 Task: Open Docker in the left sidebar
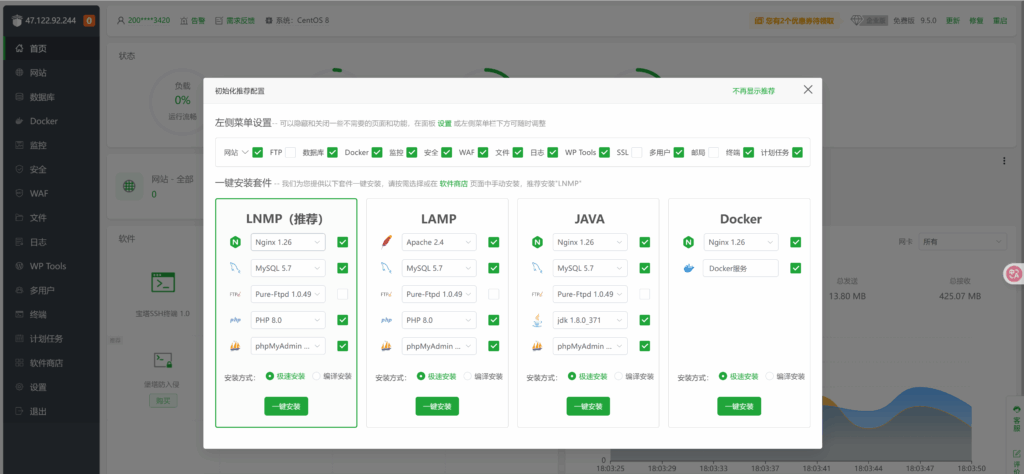(x=51, y=121)
